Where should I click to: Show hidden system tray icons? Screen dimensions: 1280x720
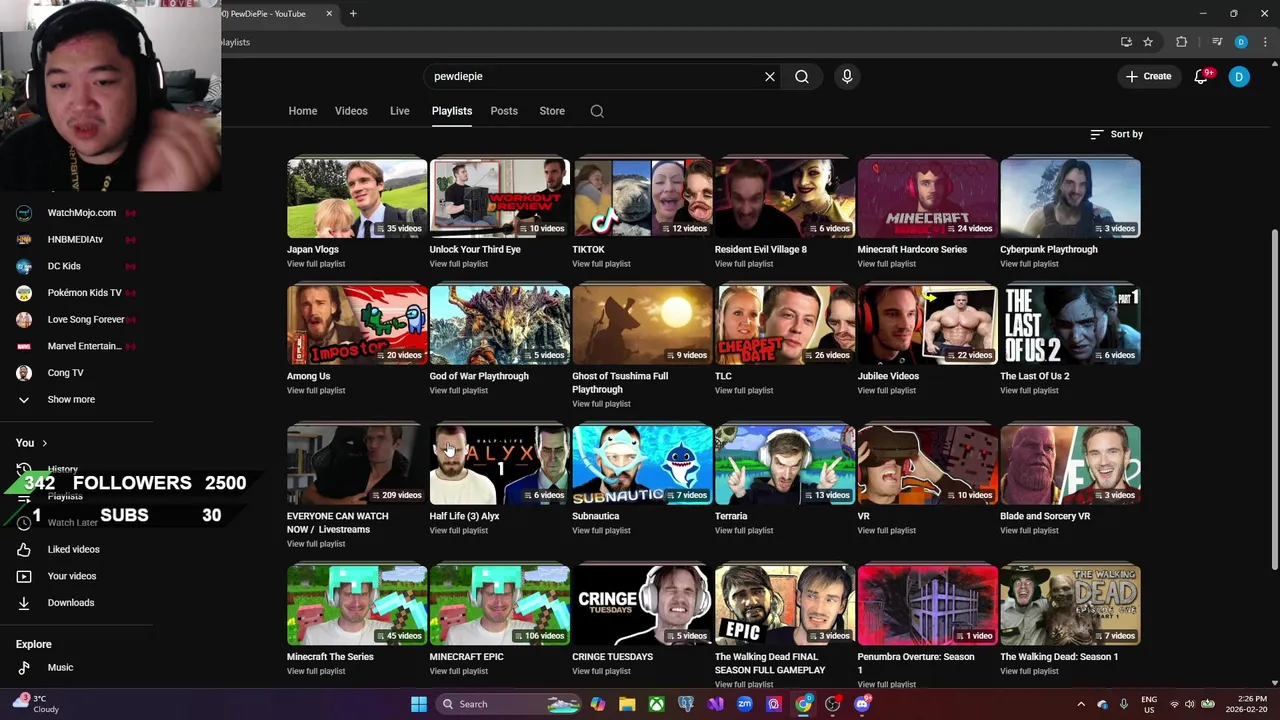[1081, 704]
